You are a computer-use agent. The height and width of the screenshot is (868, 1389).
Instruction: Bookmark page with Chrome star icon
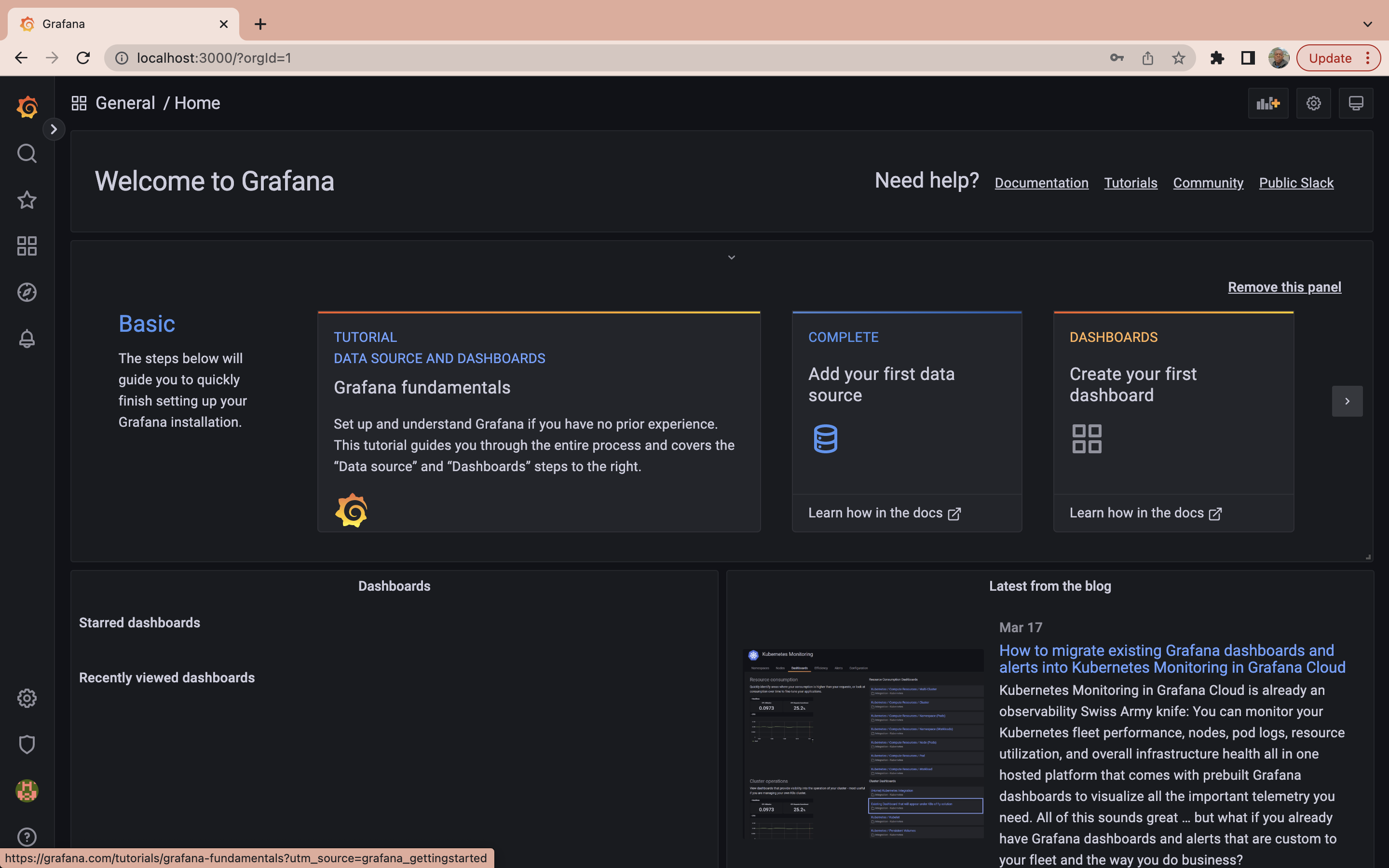point(1178,58)
